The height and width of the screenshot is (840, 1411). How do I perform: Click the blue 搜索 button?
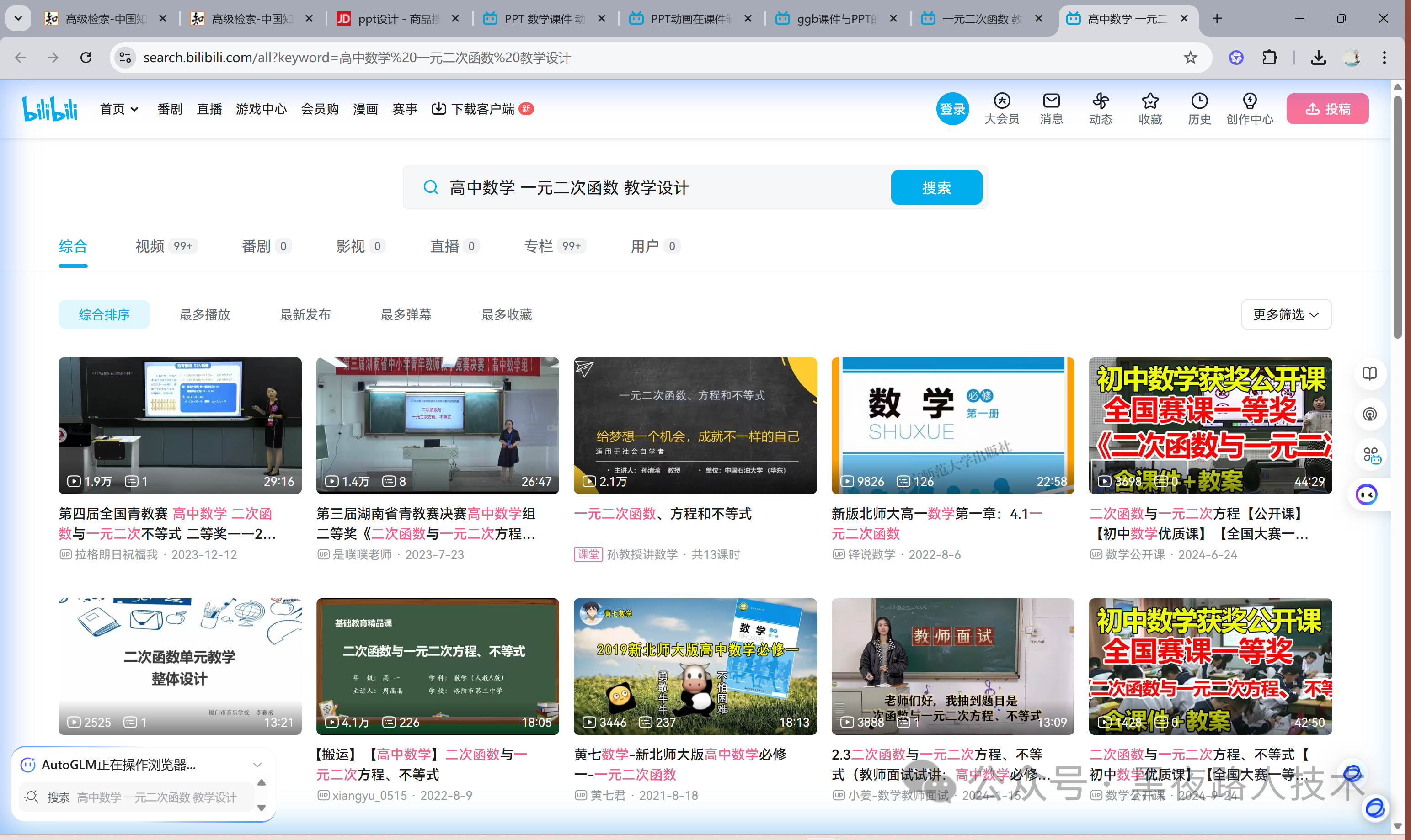[x=936, y=187]
